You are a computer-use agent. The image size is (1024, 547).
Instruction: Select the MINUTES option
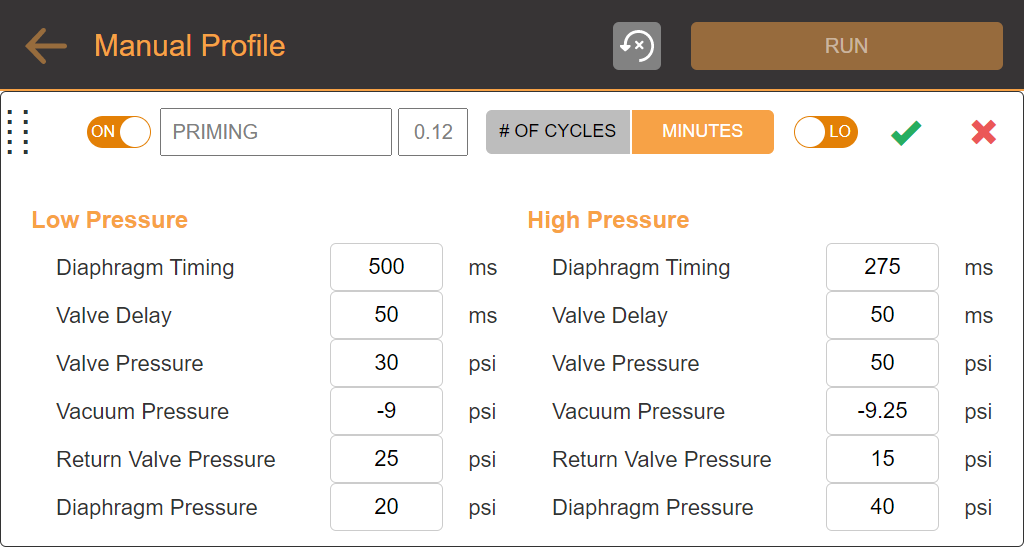pos(703,132)
